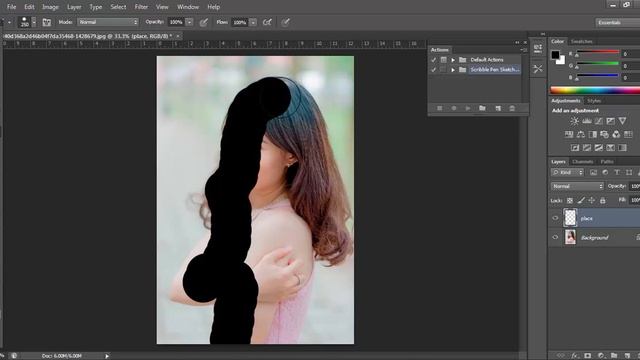
Task: Create a new action set folder
Action: [x=482, y=108]
